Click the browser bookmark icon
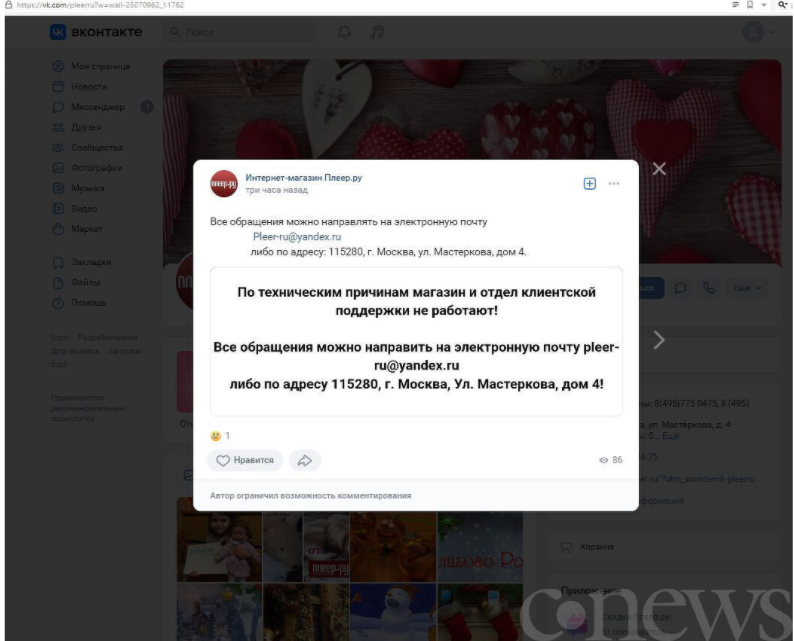Image resolution: width=794 pixels, height=641 pixels. [750, 5]
